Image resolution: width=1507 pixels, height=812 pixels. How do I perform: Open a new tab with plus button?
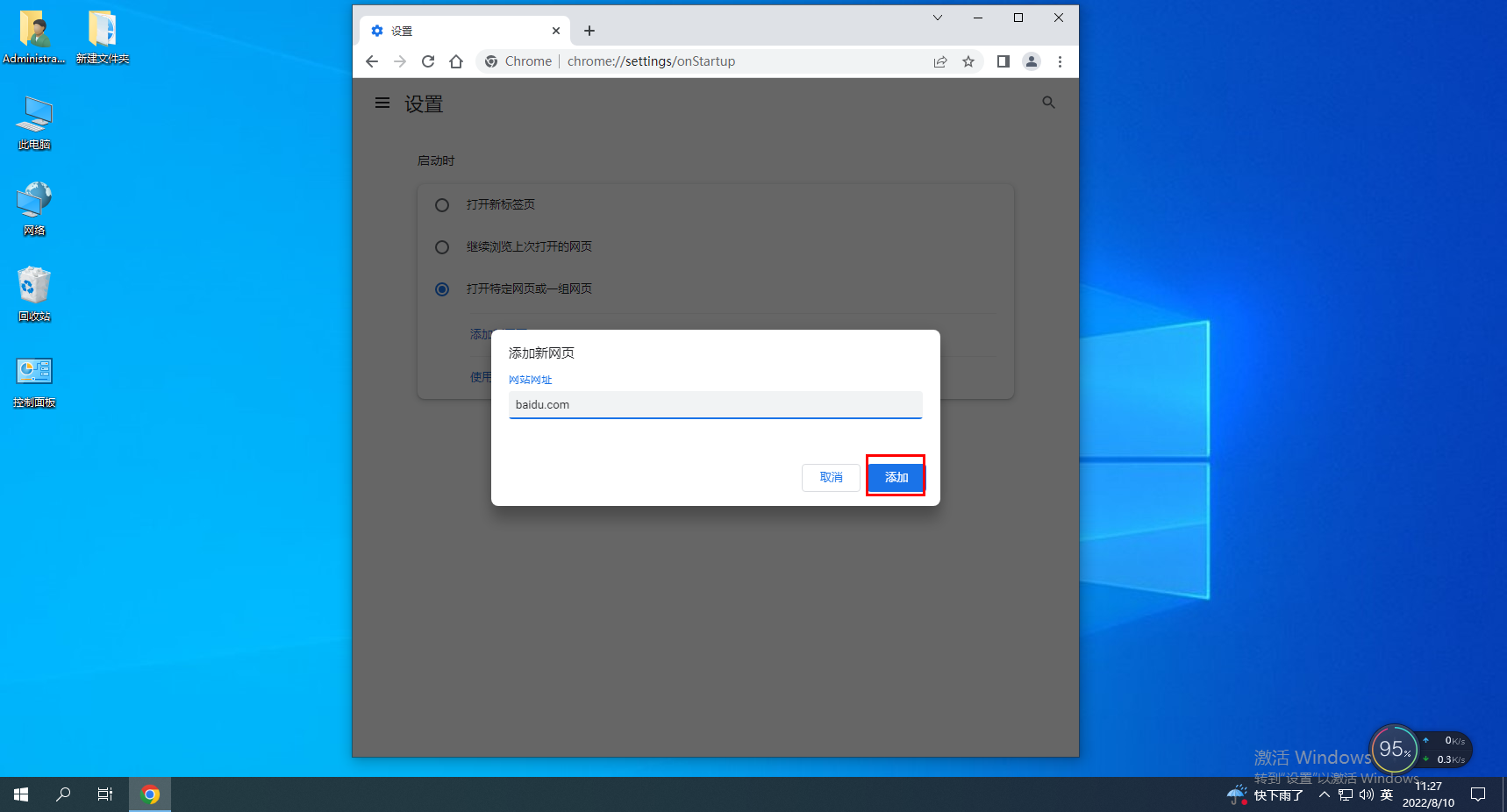pos(589,31)
